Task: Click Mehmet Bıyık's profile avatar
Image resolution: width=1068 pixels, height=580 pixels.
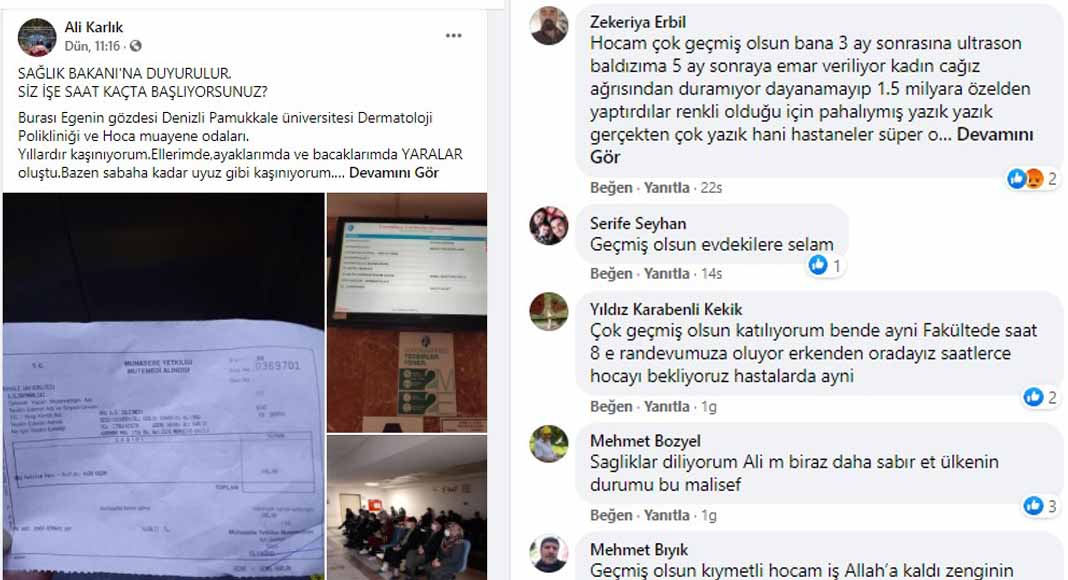Action: pyautogui.click(x=549, y=553)
